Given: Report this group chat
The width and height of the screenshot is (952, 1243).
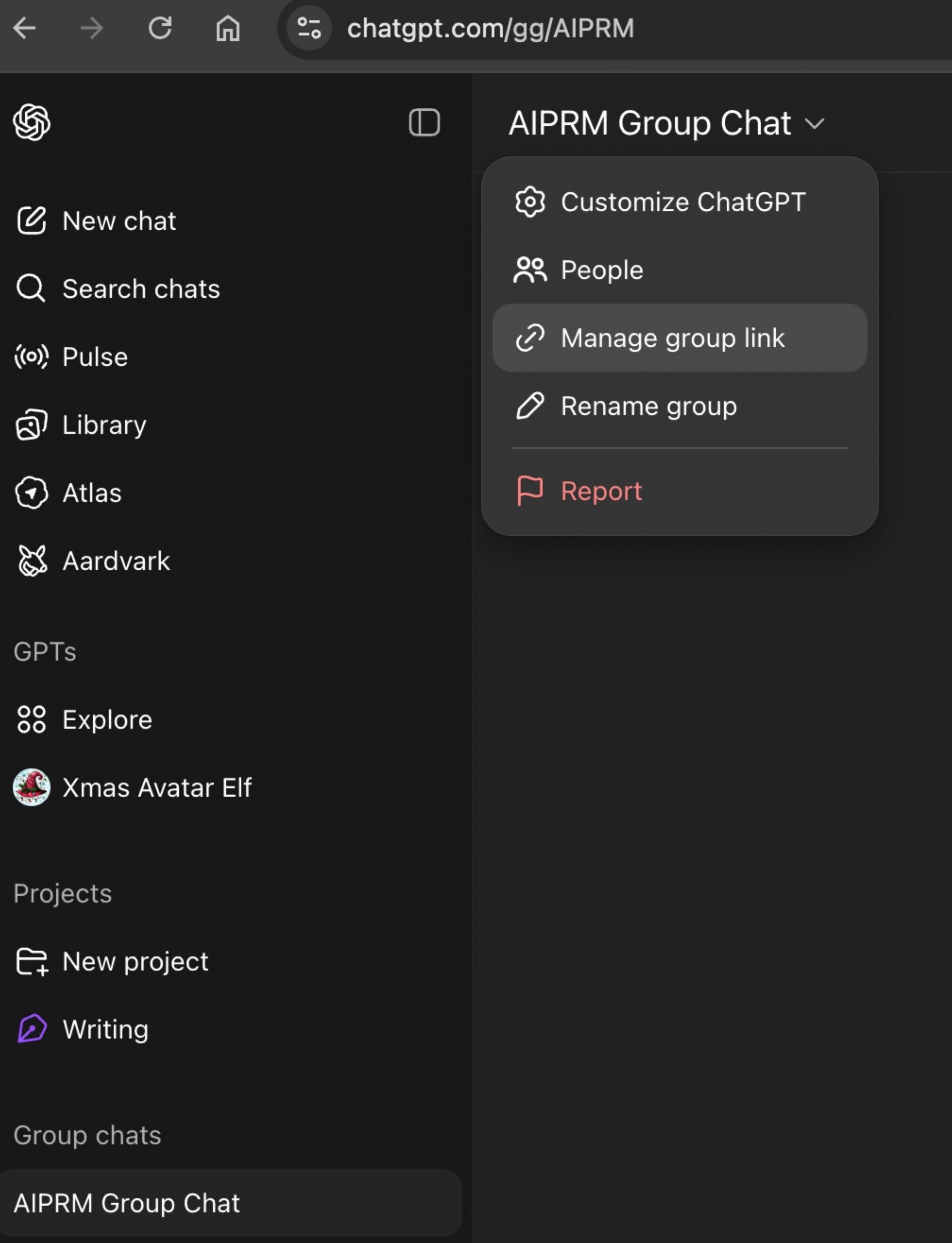Looking at the screenshot, I should (x=601, y=491).
